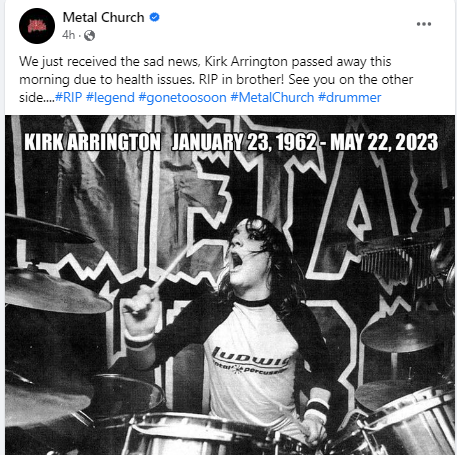Click the globe public audience icon
457x455 pixels.
[89, 35]
